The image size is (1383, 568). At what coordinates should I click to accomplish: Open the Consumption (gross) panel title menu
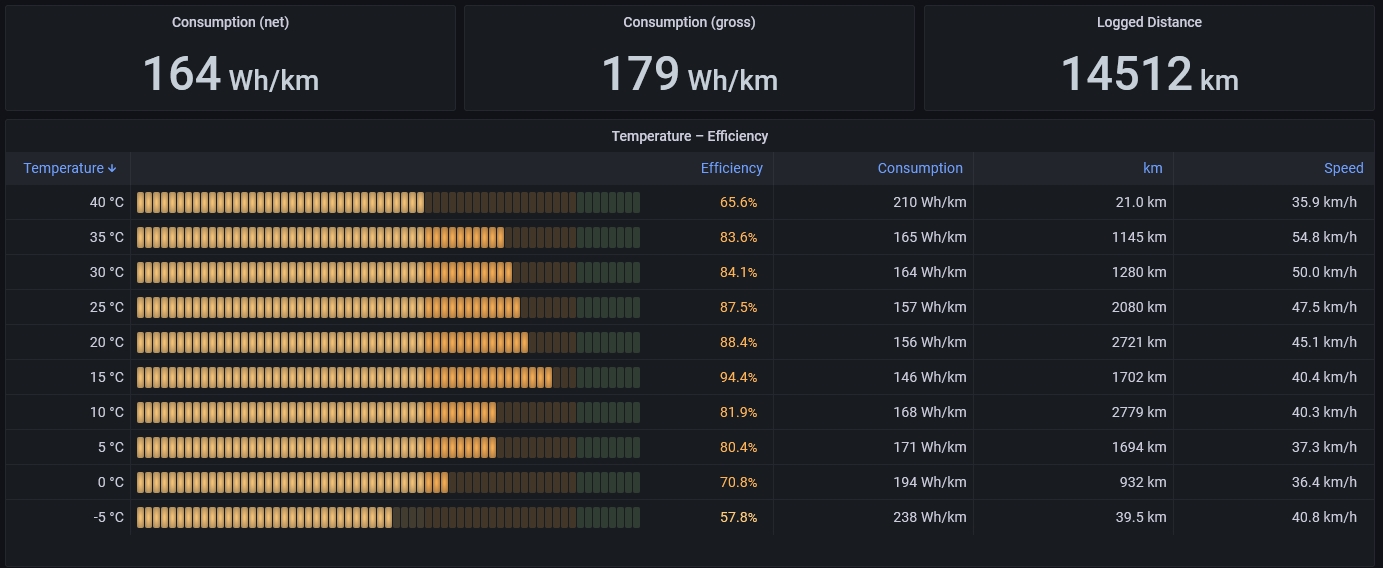click(689, 22)
